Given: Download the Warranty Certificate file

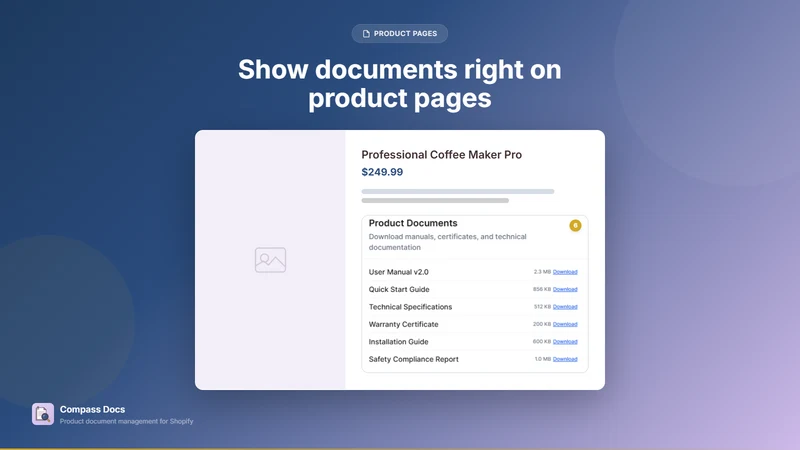Looking at the screenshot, I should tap(565, 324).
